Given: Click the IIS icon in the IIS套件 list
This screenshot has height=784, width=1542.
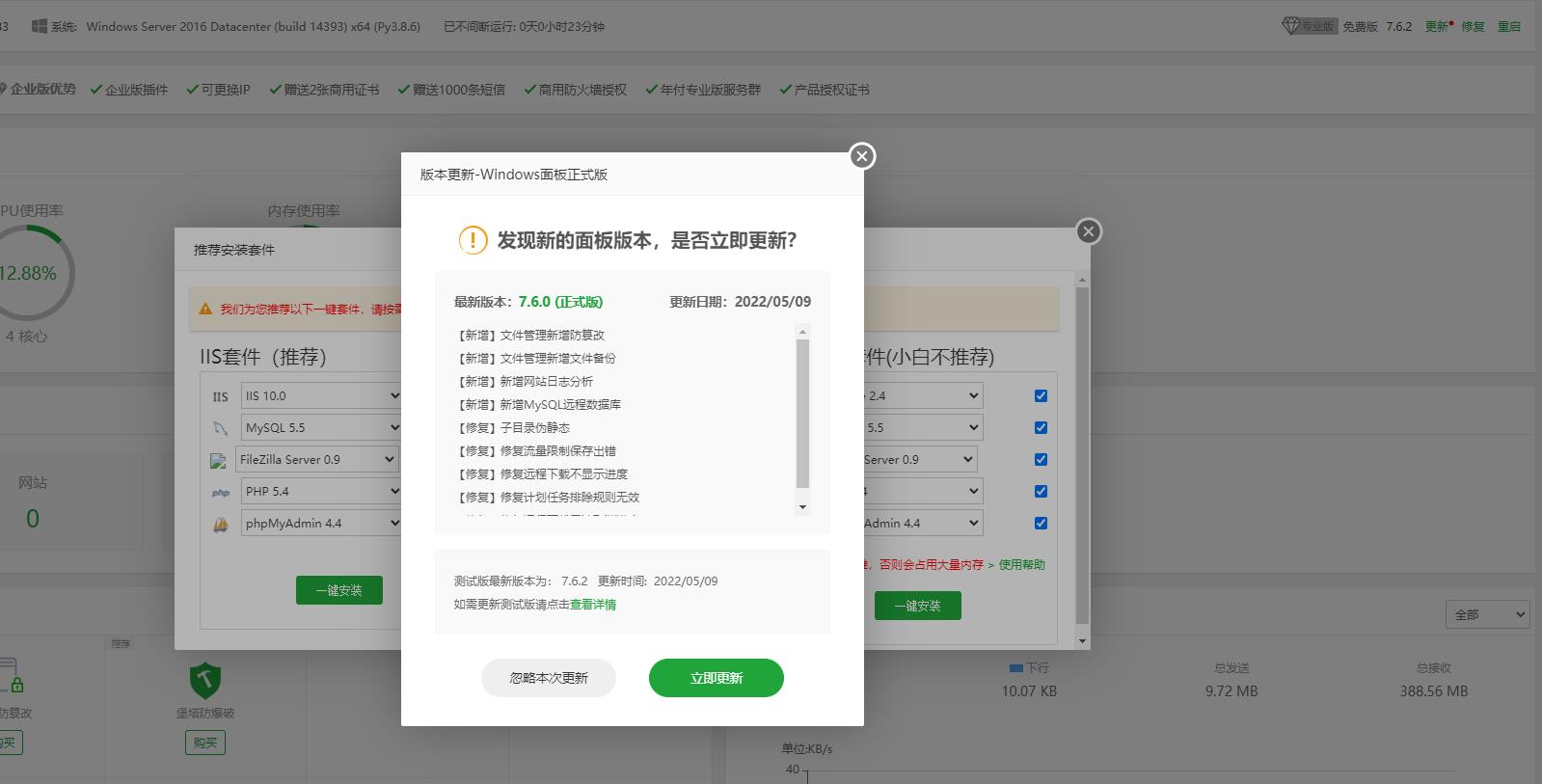Looking at the screenshot, I should (221, 396).
